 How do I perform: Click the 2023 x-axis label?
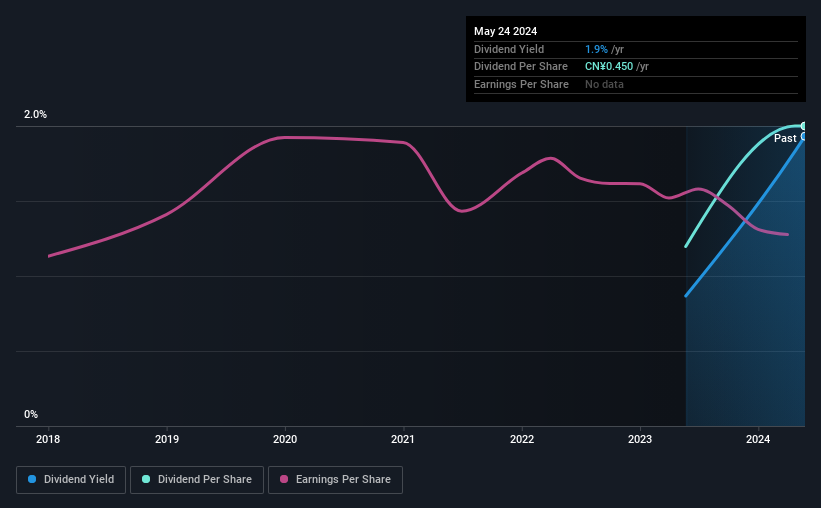coord(640,439)
